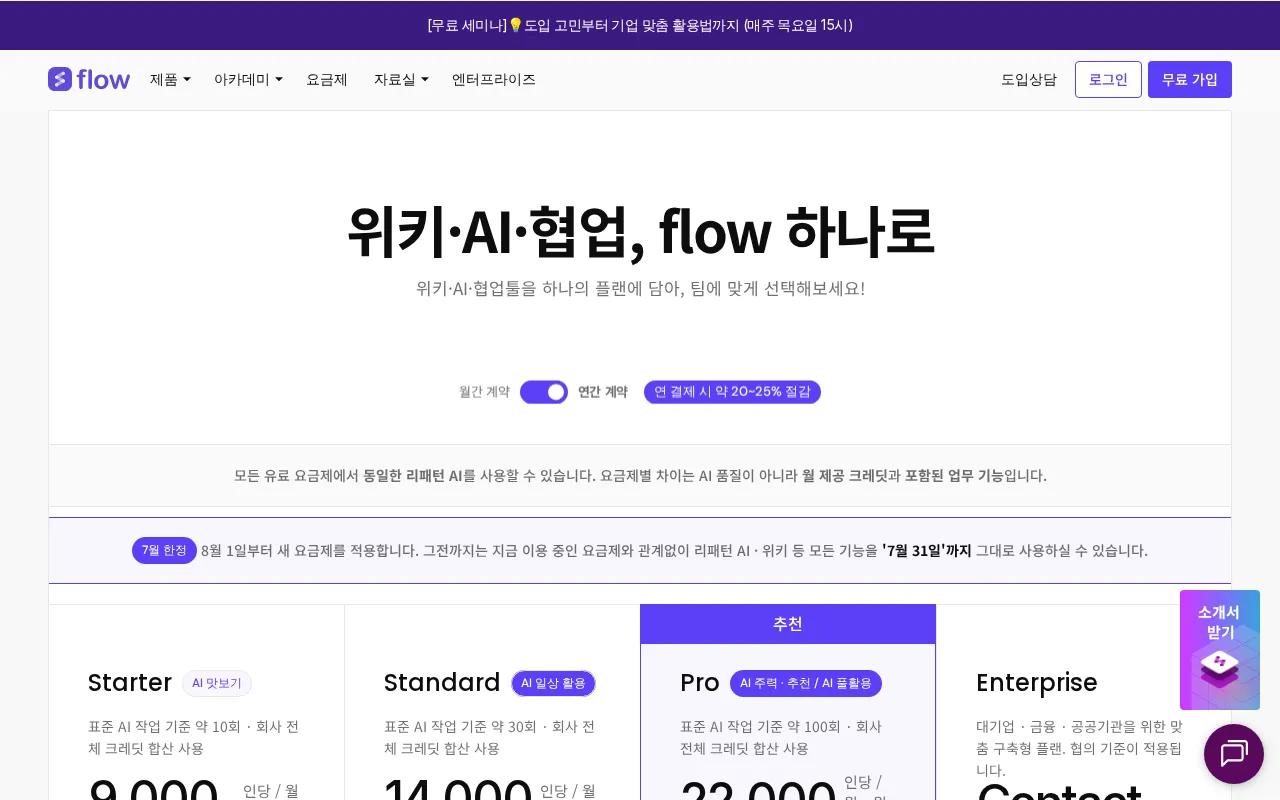The image size is (1280, 800).
Task: Click the flow logo
Action: click(89, 79)
